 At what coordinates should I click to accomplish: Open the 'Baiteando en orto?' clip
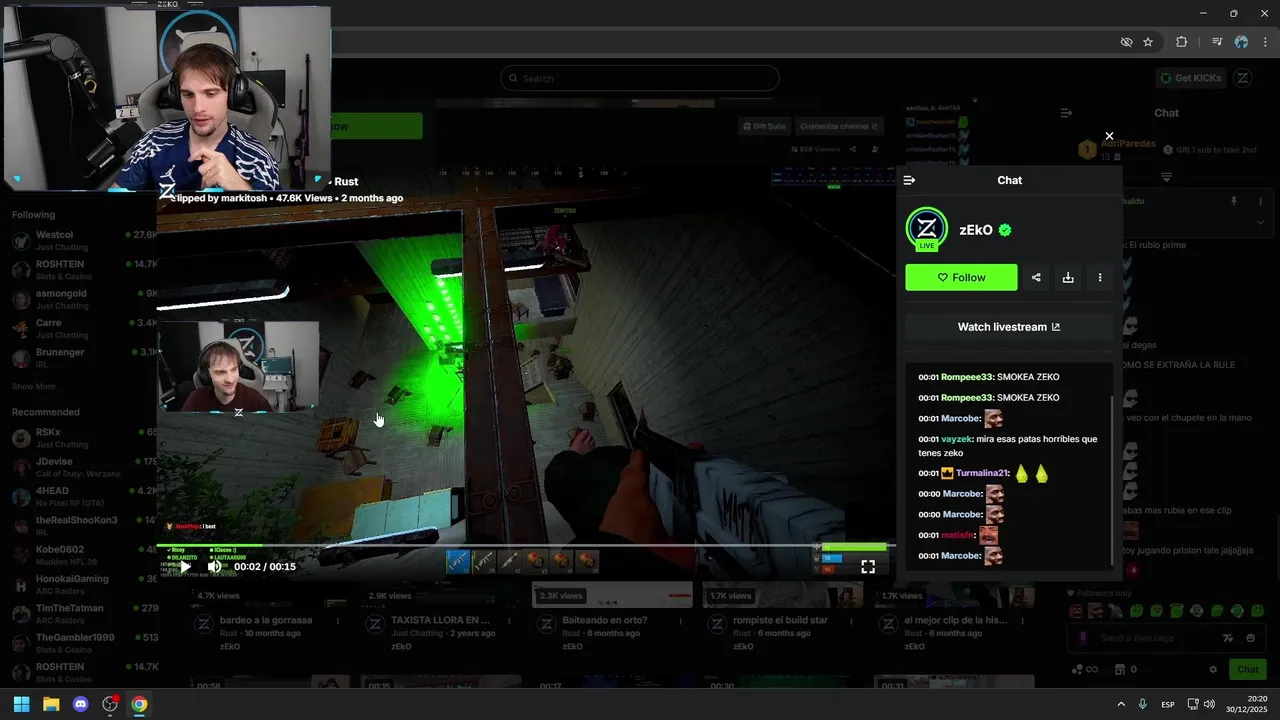coord(605,620)
